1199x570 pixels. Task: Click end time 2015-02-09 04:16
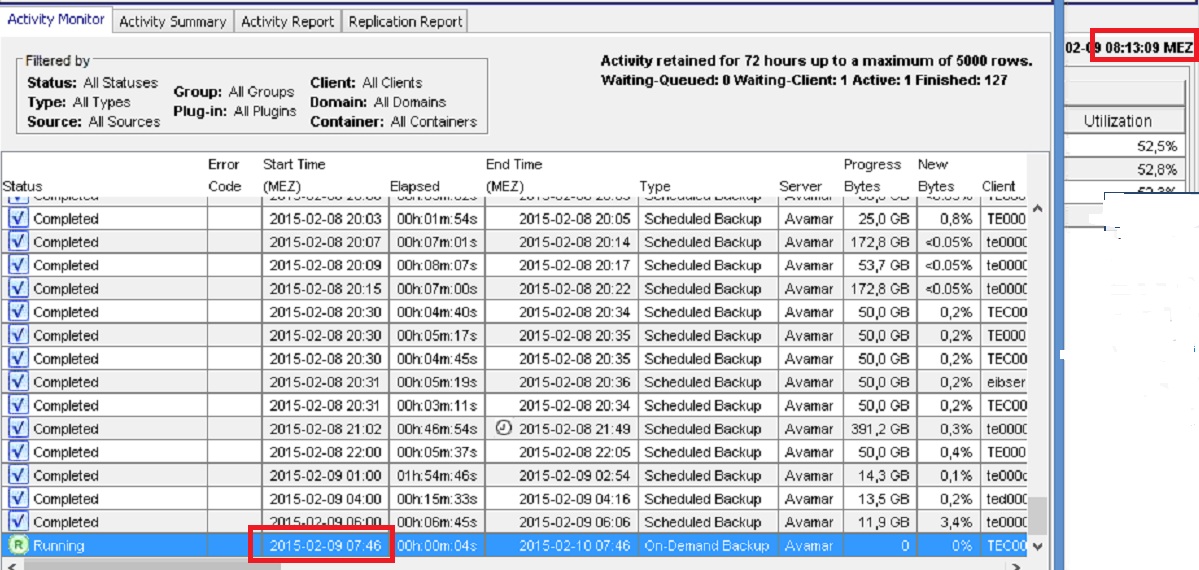pyautogui.click(x=575, y=499)
